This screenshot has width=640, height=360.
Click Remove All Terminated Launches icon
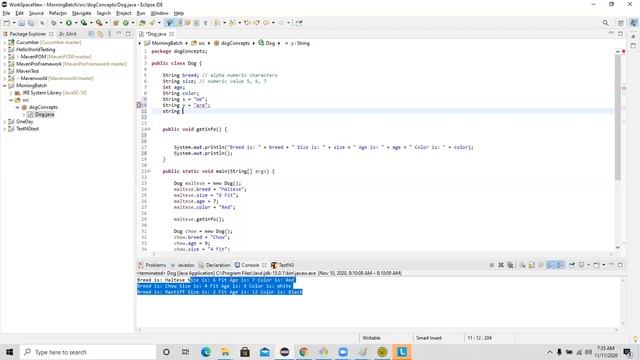(x=510, y=265)
